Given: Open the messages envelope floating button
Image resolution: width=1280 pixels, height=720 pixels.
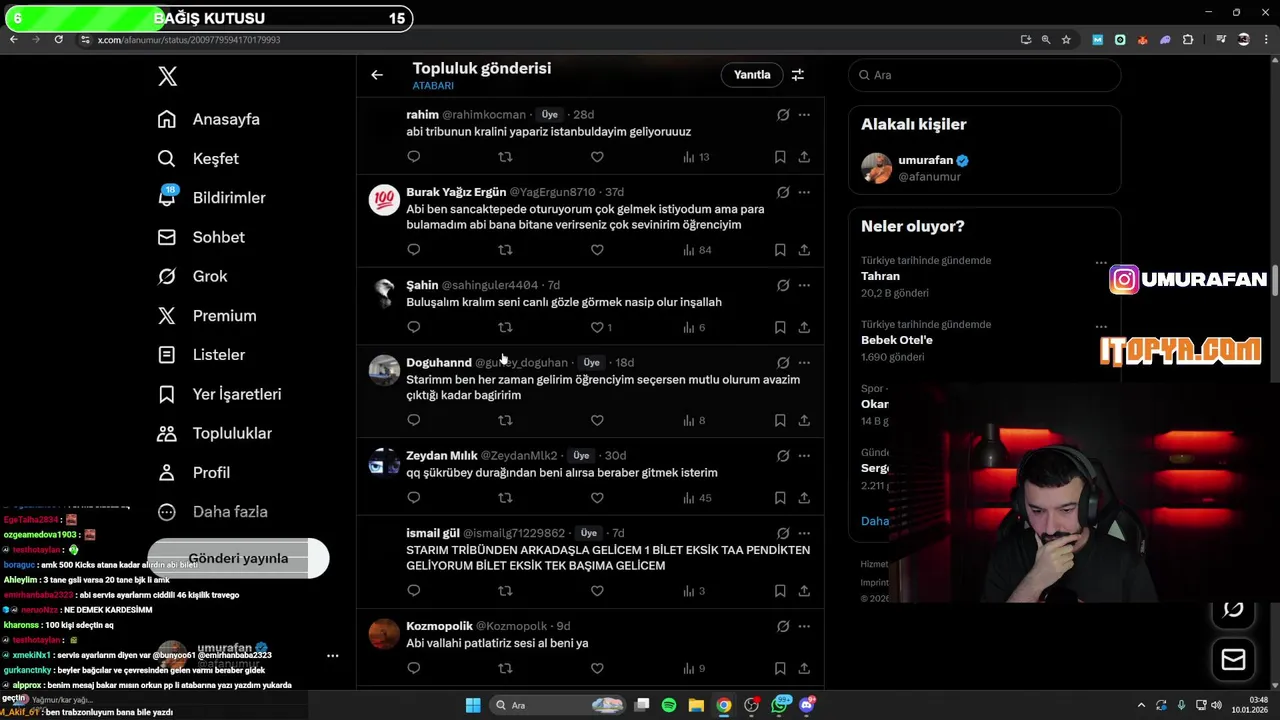Looking at the screenshot, I should click(1233, 660).
